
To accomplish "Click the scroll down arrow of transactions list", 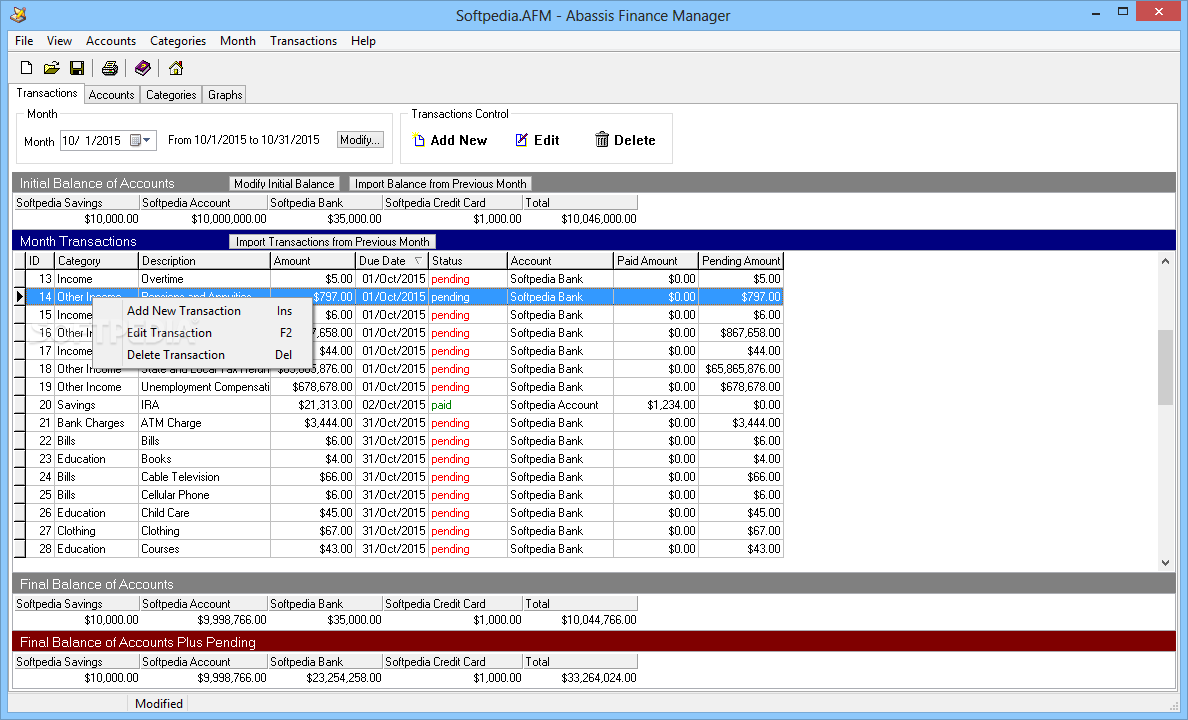I will pyautogui.click(x=1165, y=562).
